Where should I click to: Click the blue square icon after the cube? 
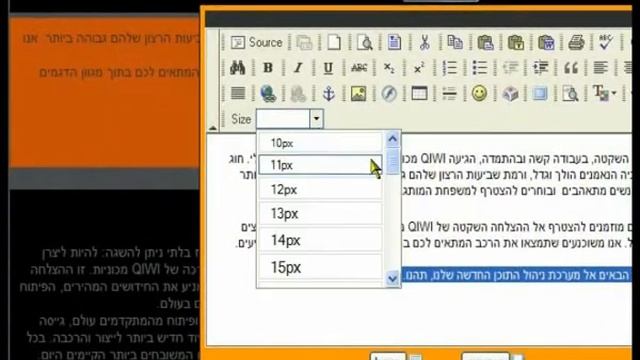coord(540,93)
